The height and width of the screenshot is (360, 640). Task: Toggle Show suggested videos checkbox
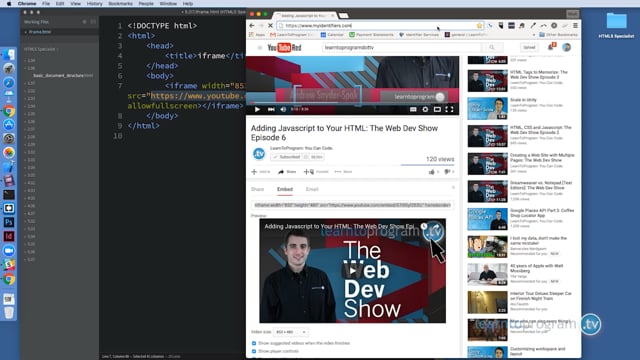(x=254, y=343)
